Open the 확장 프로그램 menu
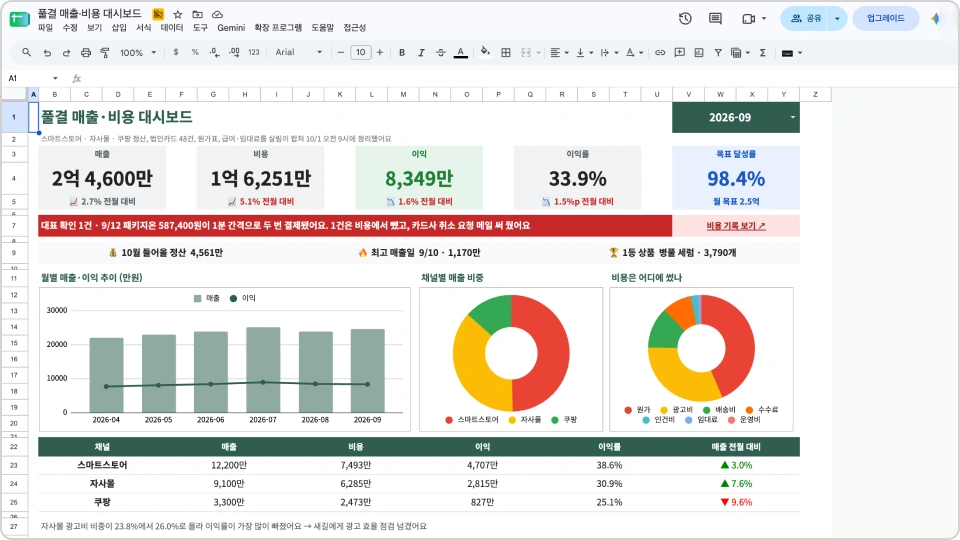Viewport: 960px width, 540px height. click(x=278, y=28)
